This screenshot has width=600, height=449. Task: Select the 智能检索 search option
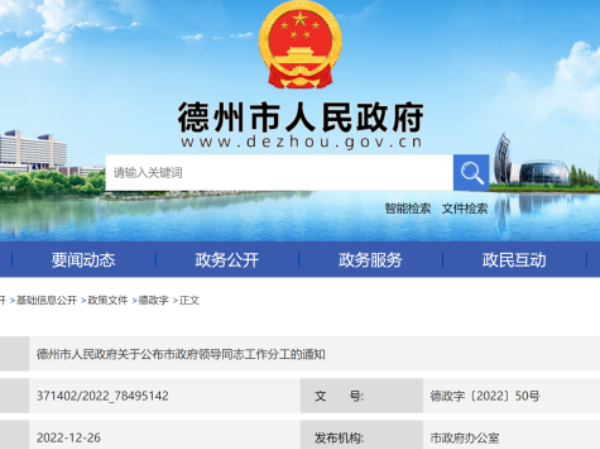(x=408, y=209)
